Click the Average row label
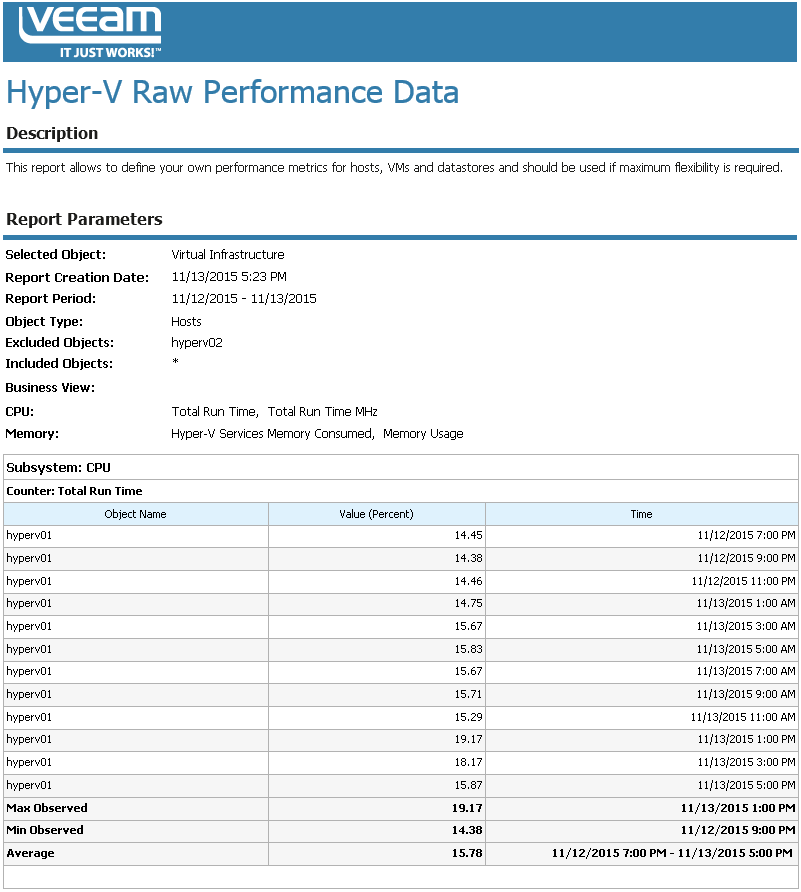This screenshot has width=801, height=892. [30, 853]
